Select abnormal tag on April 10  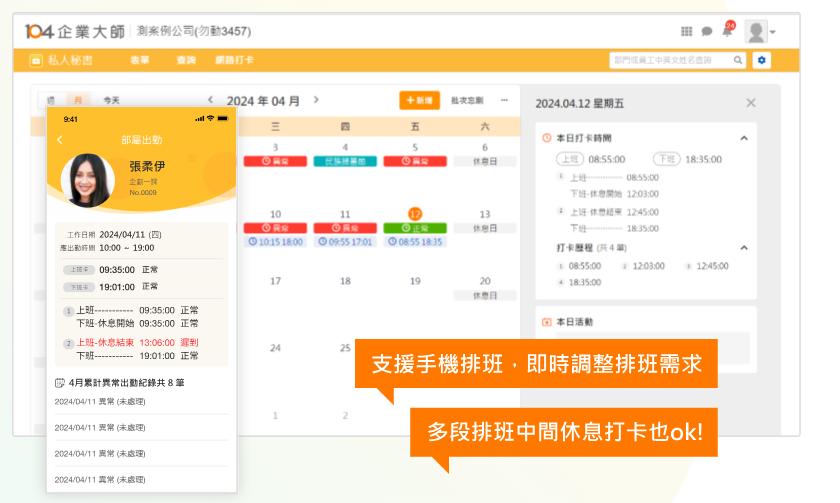coord(275,228)
